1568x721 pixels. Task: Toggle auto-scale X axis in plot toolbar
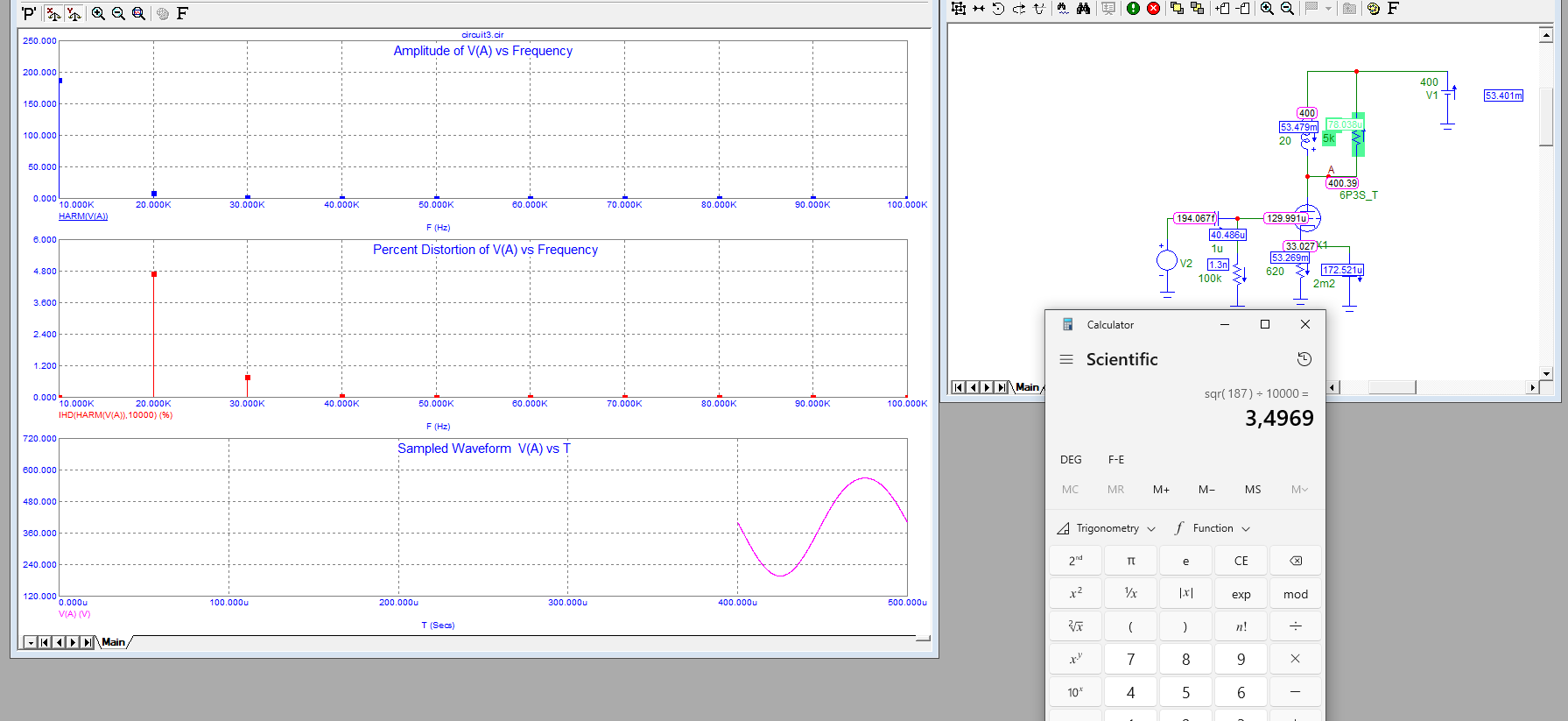pyautogui.click(x=53, y=13)
